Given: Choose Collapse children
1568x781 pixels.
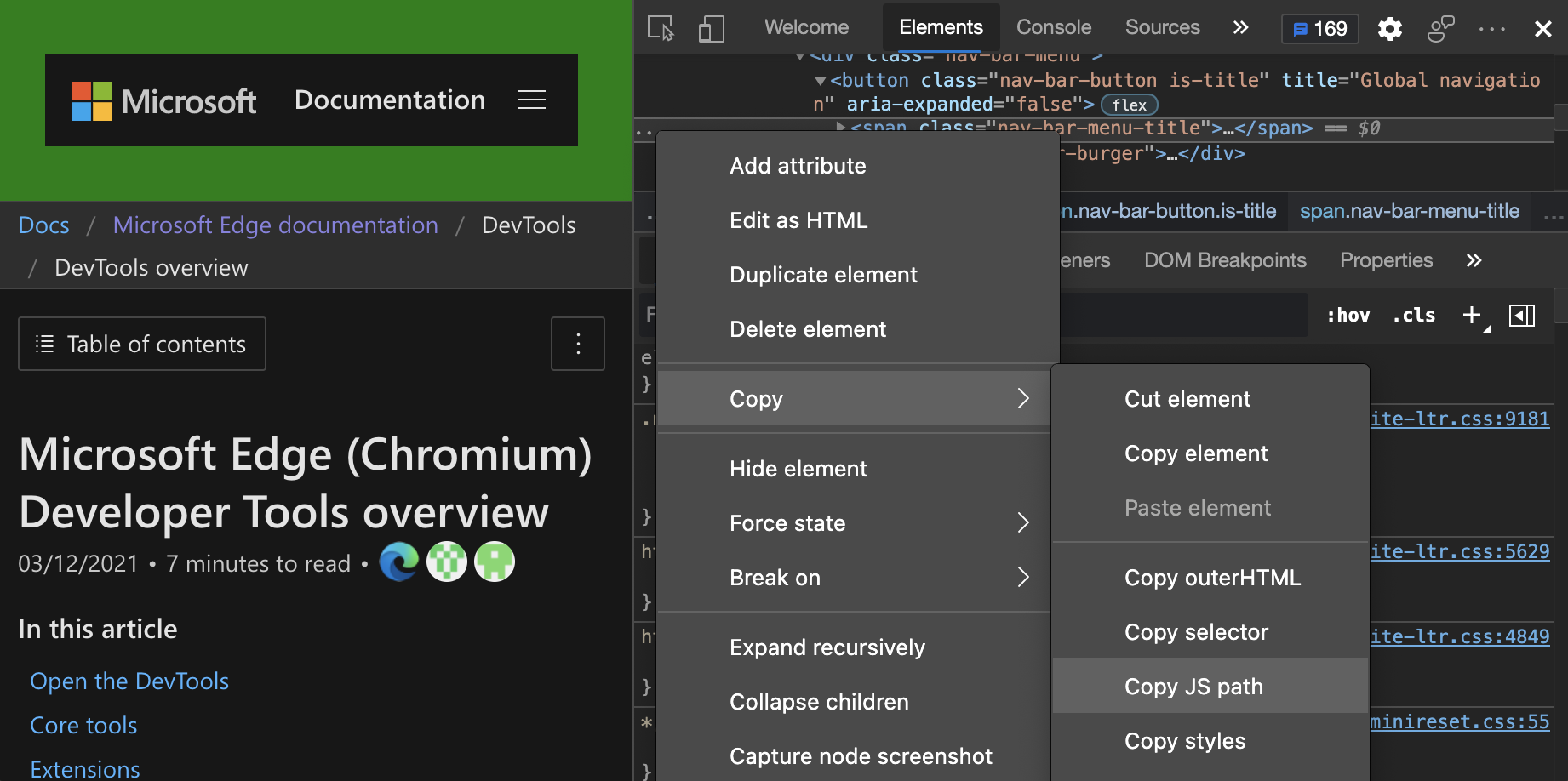Looking at the screenshot, I should (856, 702).
